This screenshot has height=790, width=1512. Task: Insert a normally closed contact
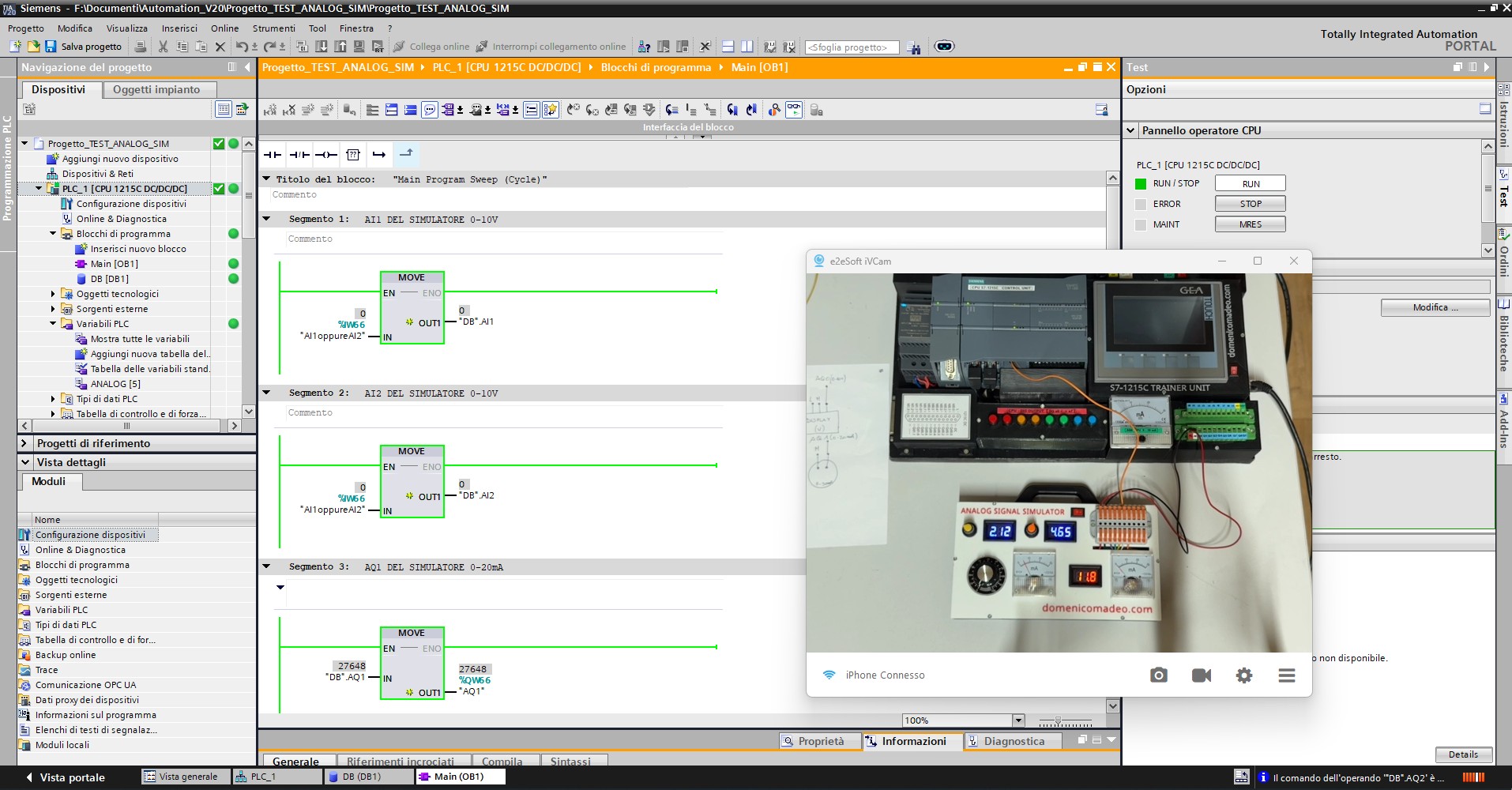point(299,155)
